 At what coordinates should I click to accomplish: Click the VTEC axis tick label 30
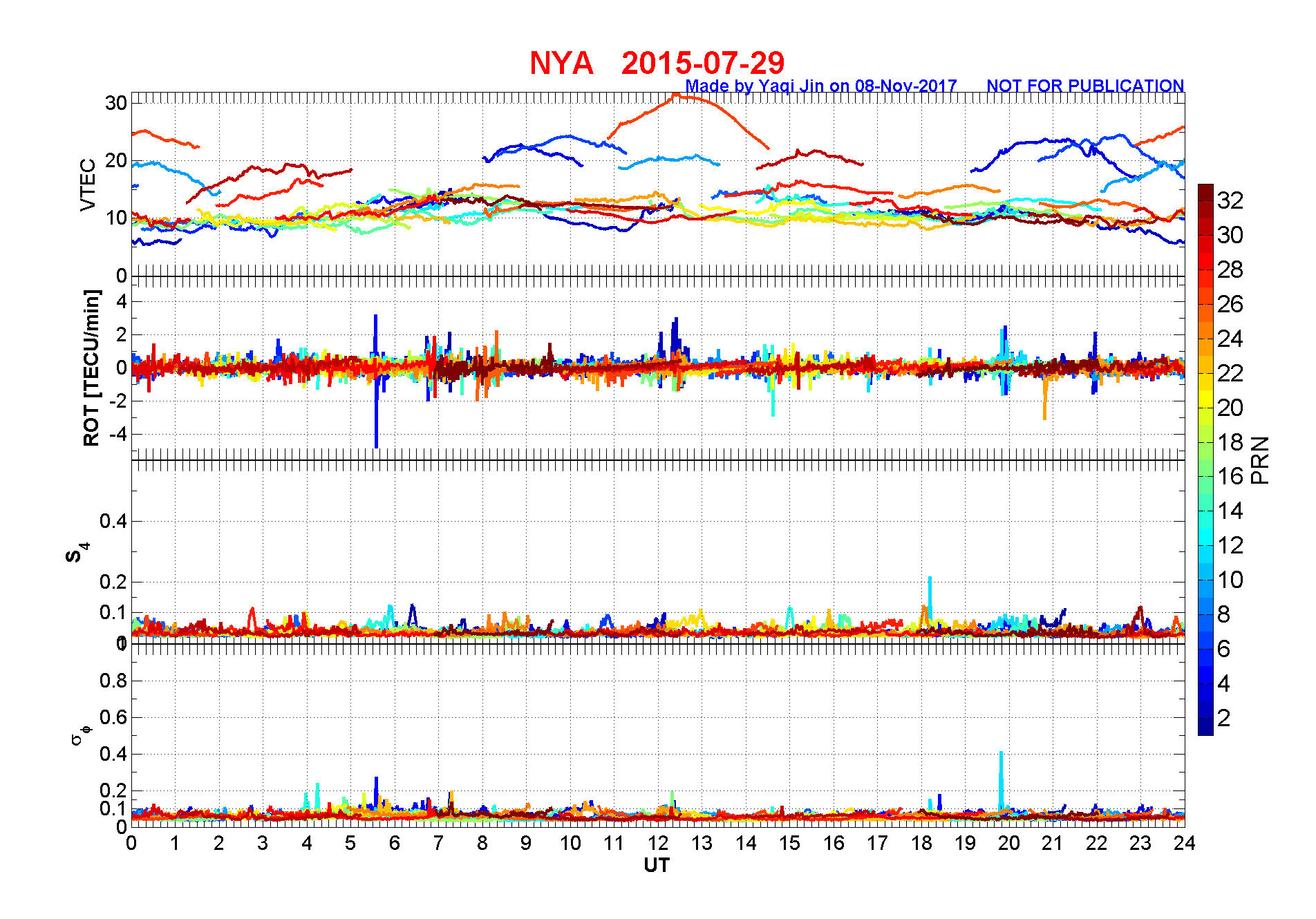116,103
